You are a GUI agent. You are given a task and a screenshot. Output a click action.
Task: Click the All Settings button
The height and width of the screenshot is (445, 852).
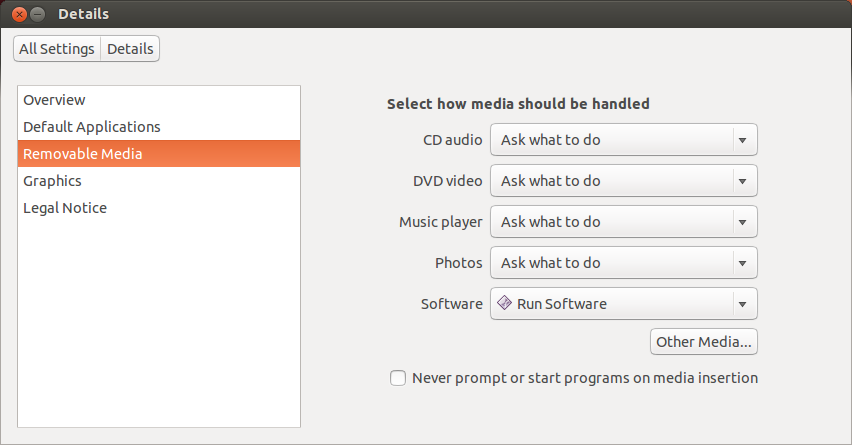(57, 48)
